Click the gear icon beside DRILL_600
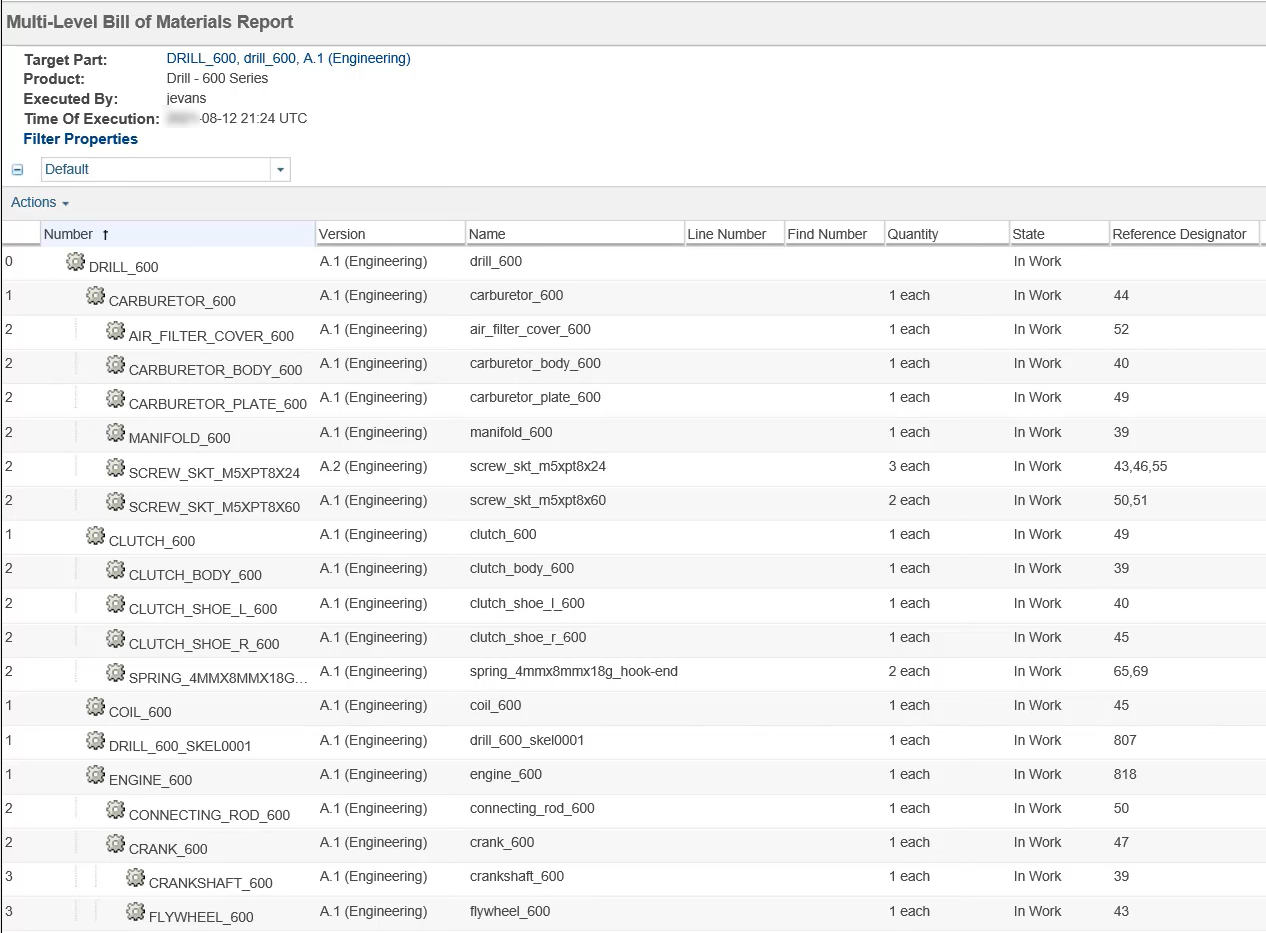The height and width of the screenshot is (933, 1266). tap(75, 262)
